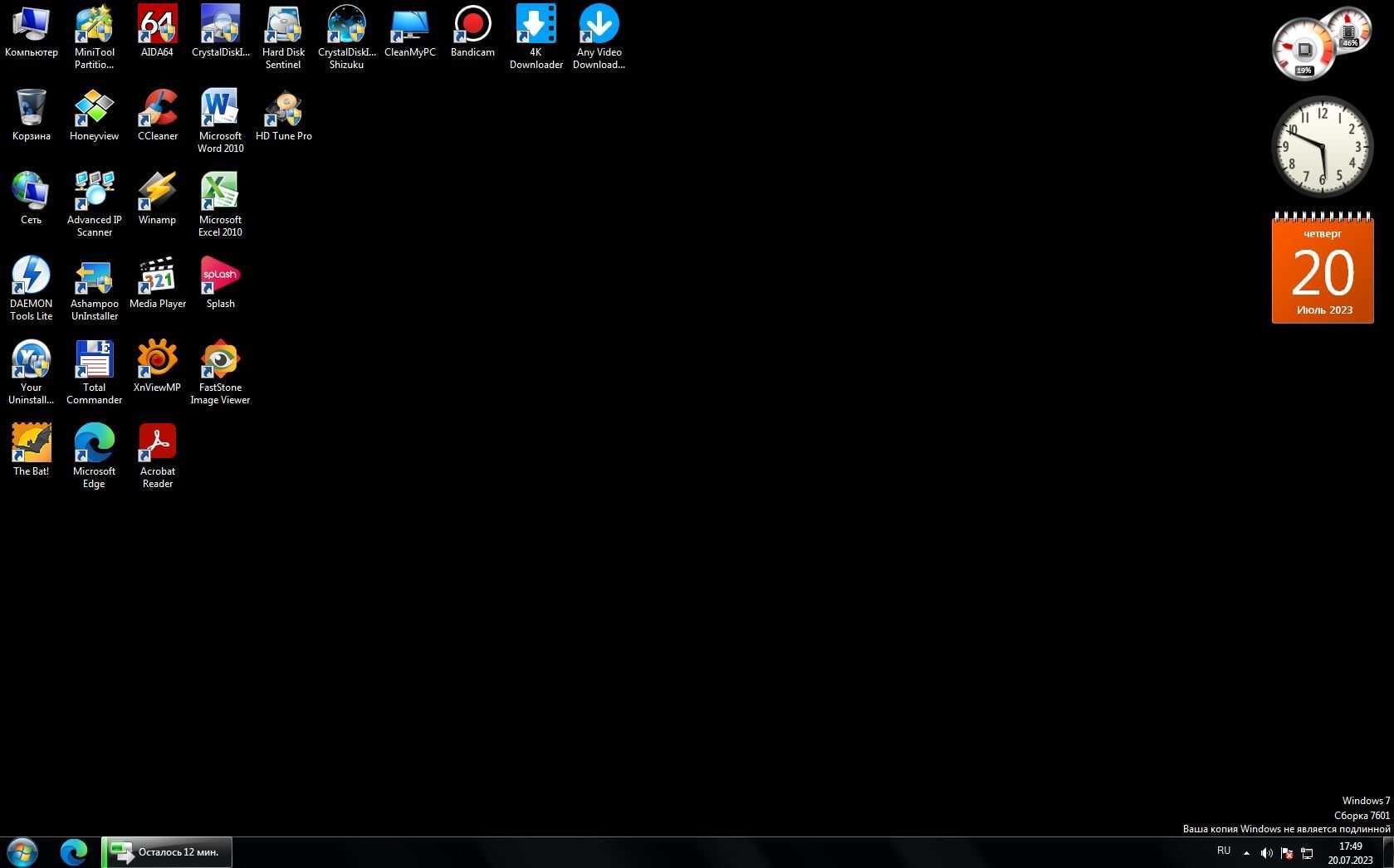Show hidden notification area icons
The height and width of the screenshot is (868, 1394).
tap(1246, 853)
